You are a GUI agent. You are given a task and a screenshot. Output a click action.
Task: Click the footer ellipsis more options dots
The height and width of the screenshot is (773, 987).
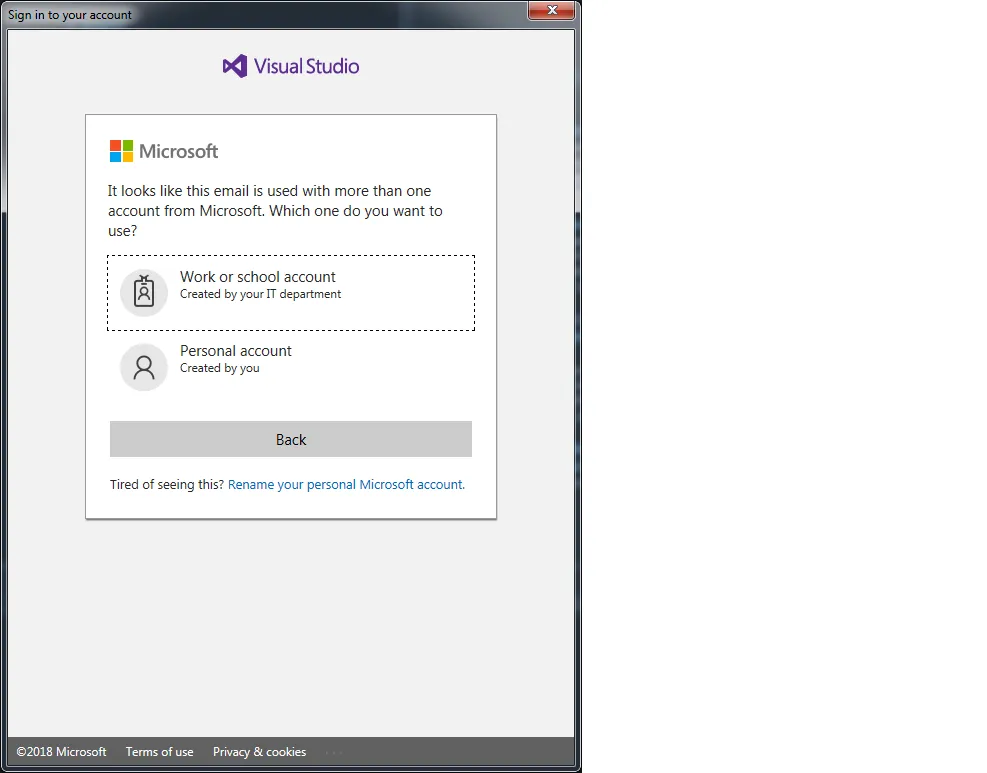point(334,752)
